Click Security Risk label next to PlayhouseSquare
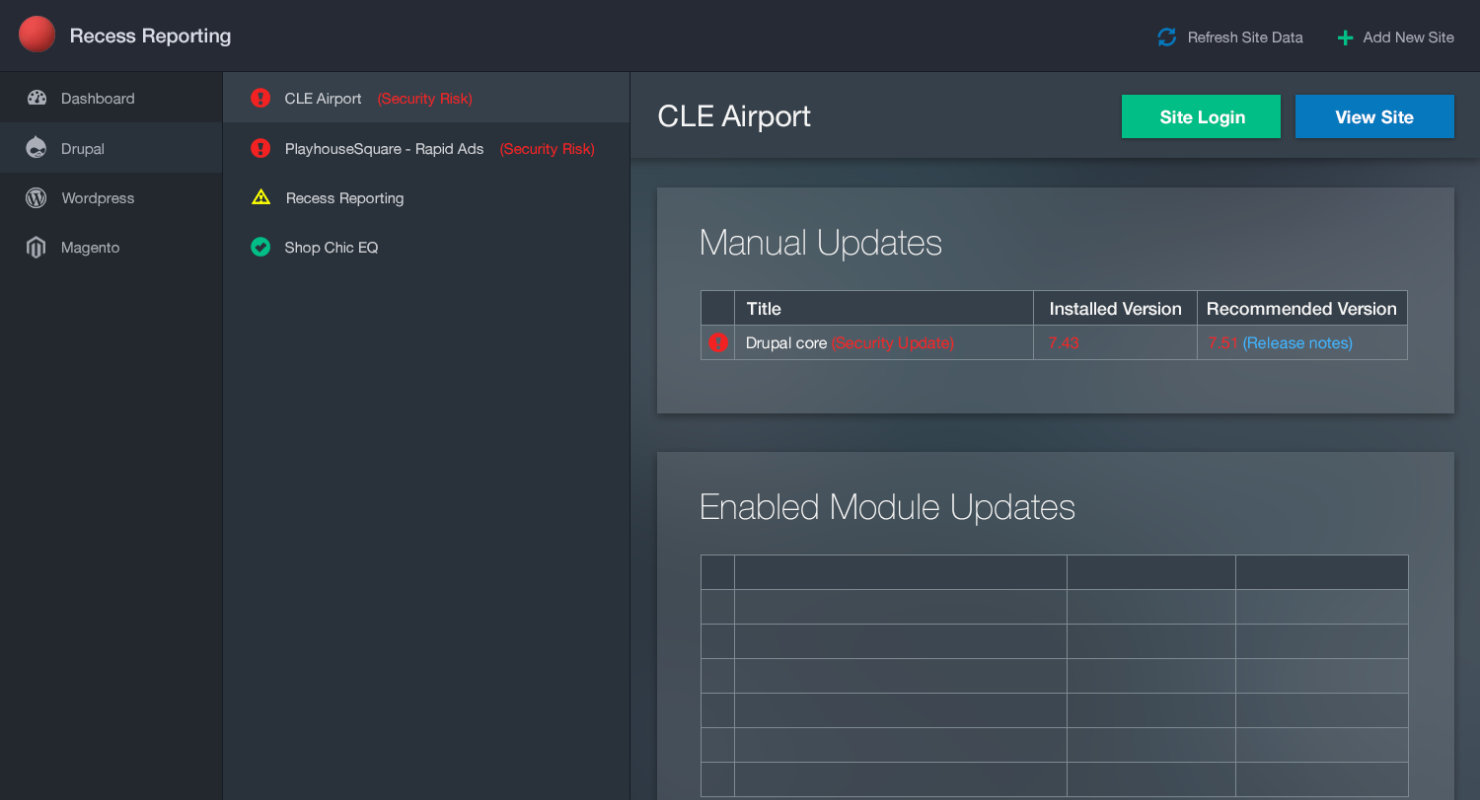Viewport: 1480px width, 800px height. pyautogui.click(x=547, y=149)
